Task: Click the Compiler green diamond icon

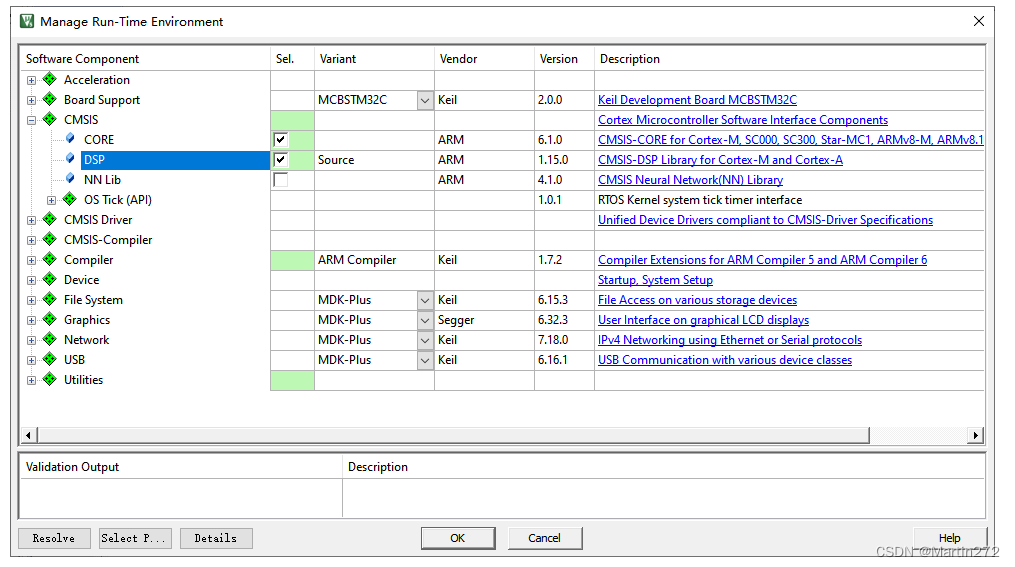Action: 50,260
